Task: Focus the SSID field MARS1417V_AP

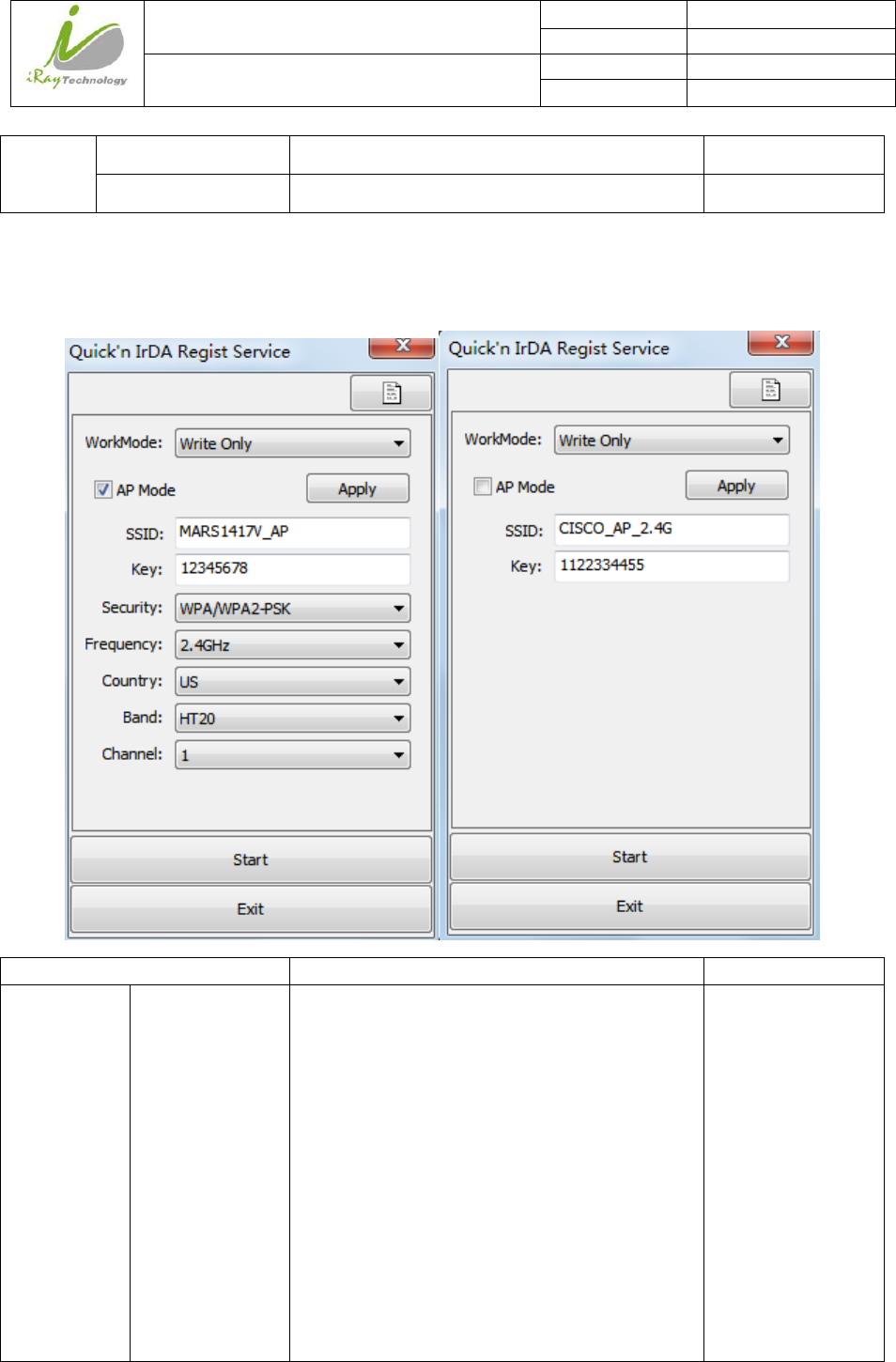Action: 293,533
